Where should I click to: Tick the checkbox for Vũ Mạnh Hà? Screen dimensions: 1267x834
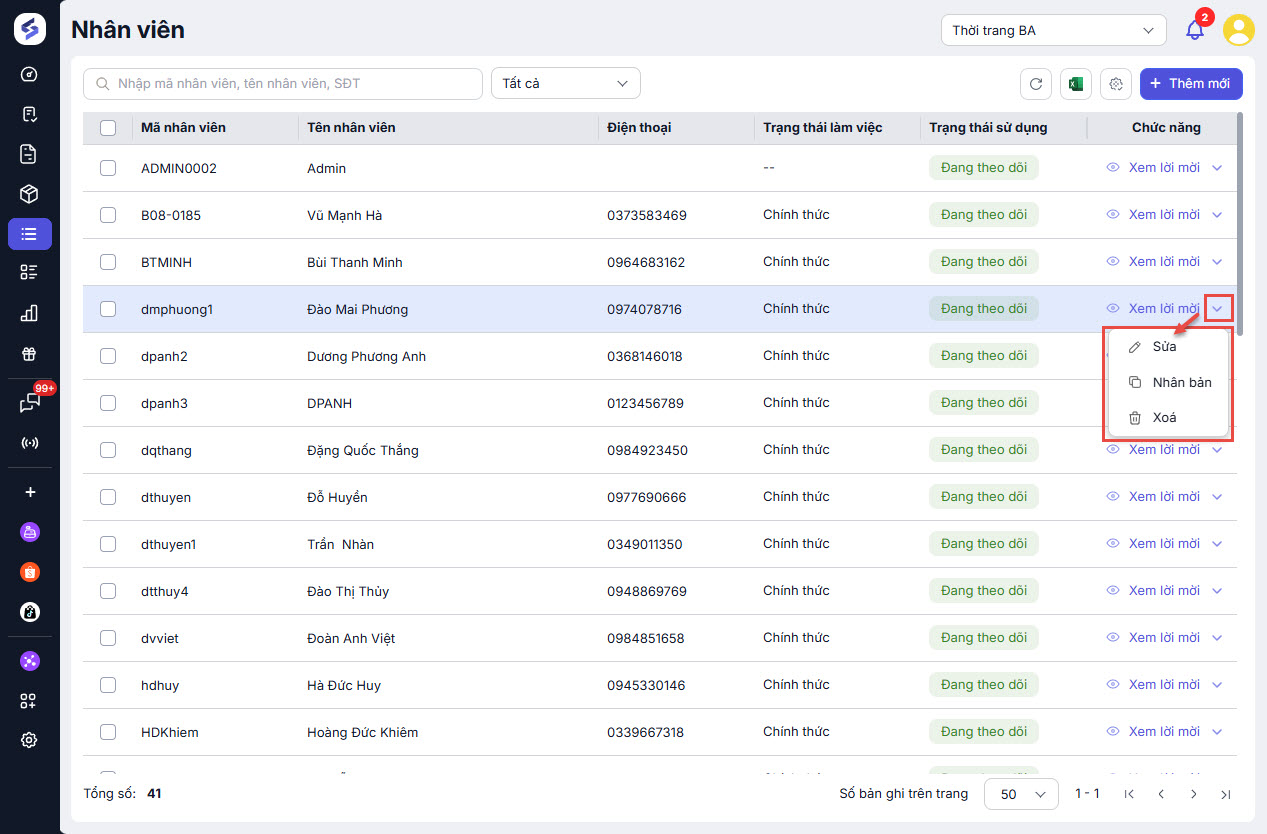tap(108, 215)
